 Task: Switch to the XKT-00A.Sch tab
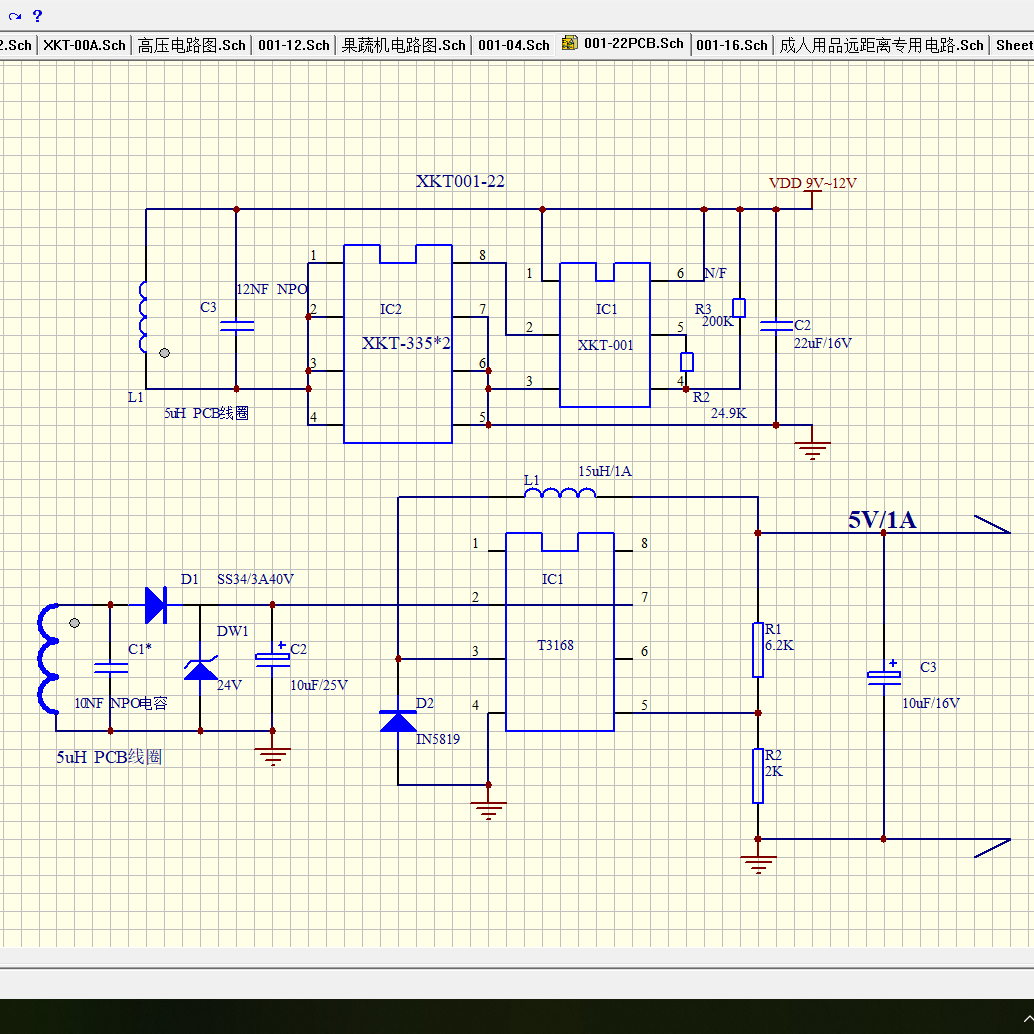click(x=84, y=45)
